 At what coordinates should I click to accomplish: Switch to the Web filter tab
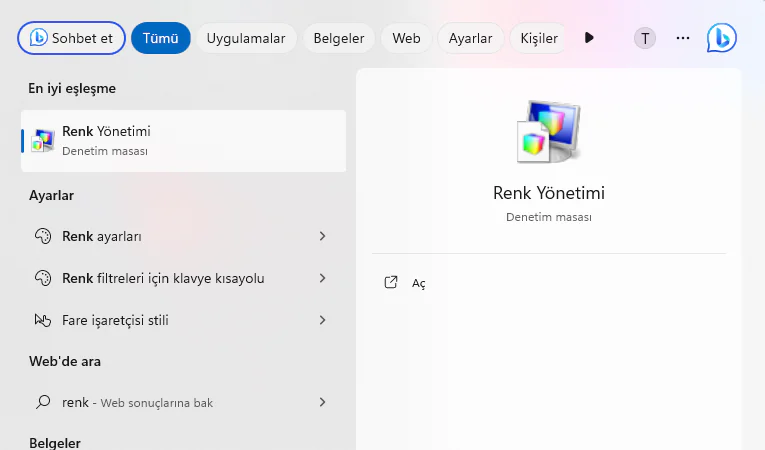pos(406,38)
